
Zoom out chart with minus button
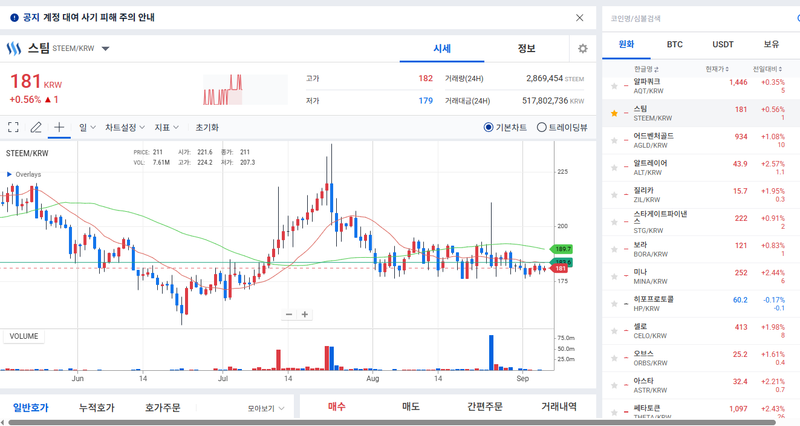[289, 314]
